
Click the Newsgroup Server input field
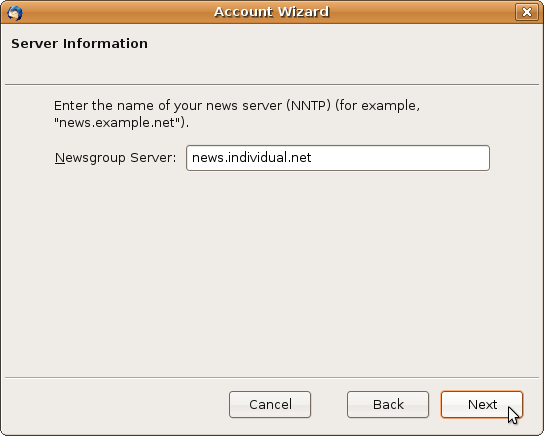click(338, 158)
